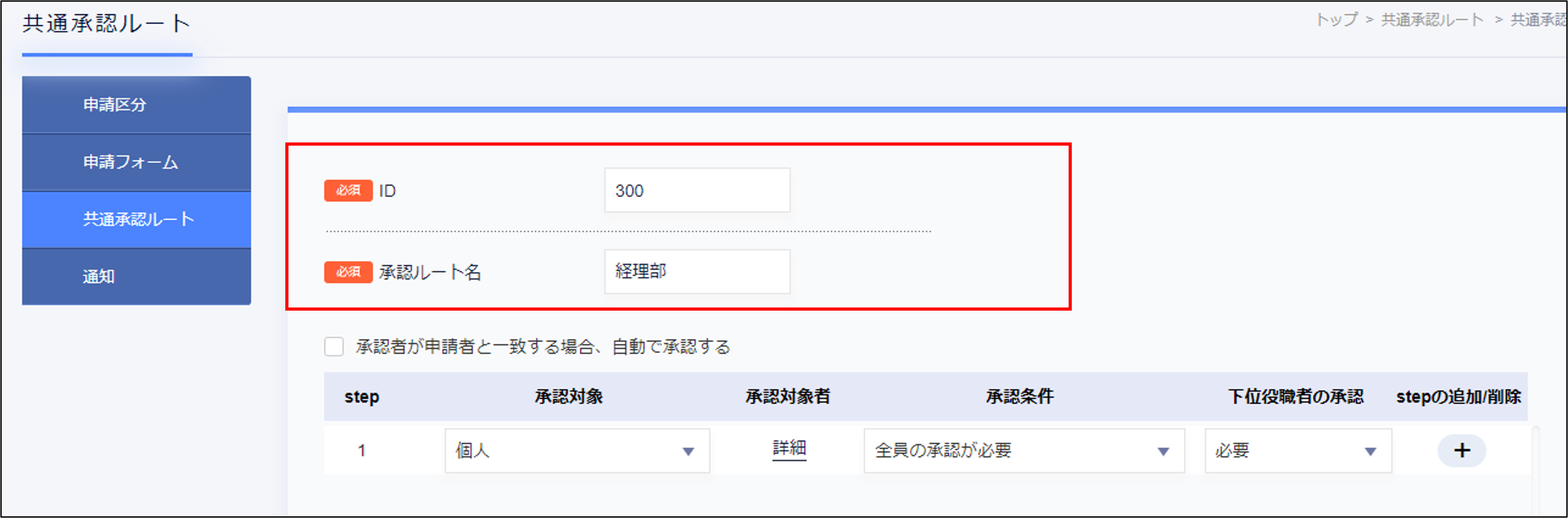Click the plus icon to add step
The width and height of the screenshot is (1568, 518).
[x=1462, y=450]
